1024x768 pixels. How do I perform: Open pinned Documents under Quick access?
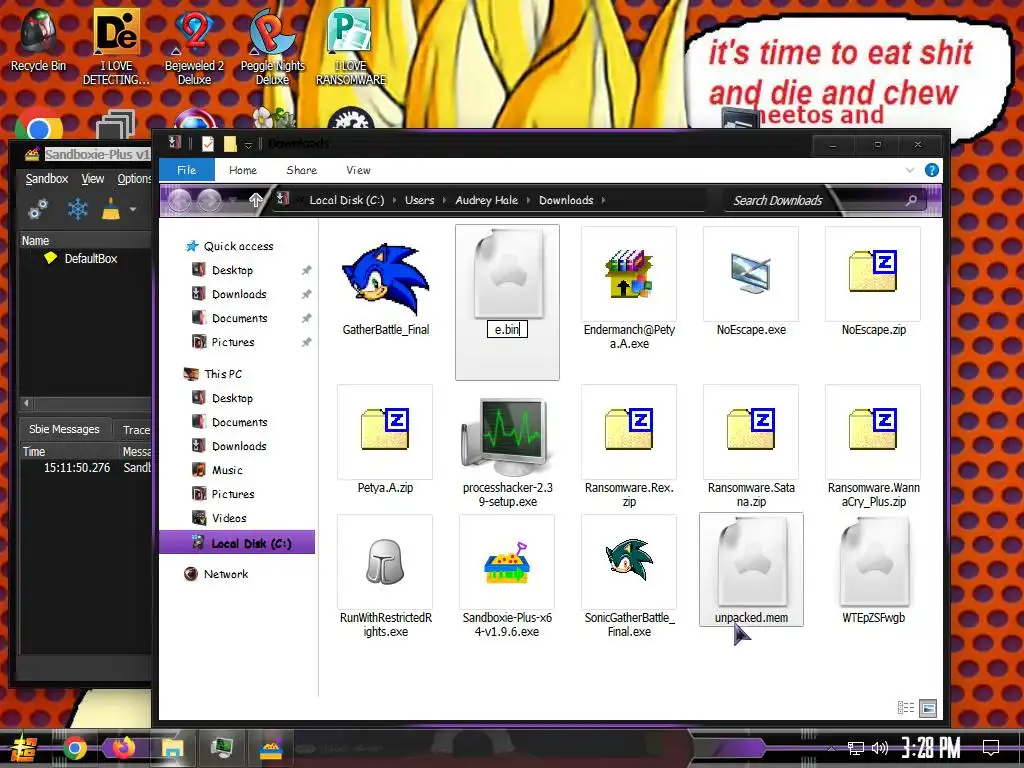239,318
